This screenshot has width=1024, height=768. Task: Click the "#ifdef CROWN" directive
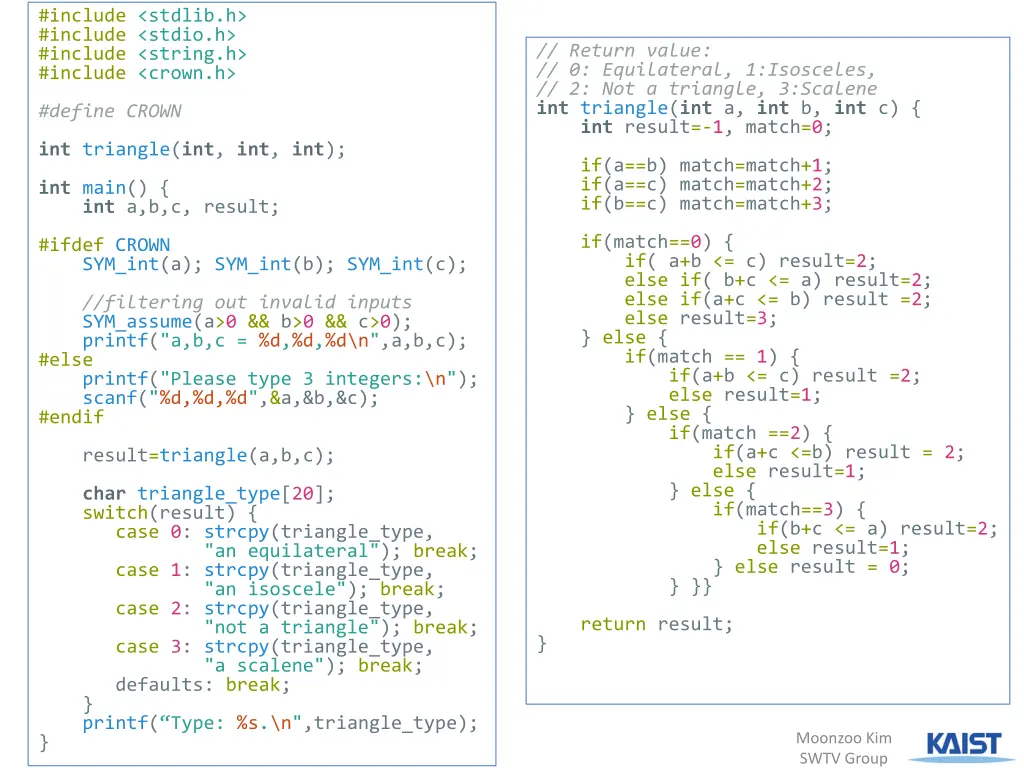(x=104, y=245)
